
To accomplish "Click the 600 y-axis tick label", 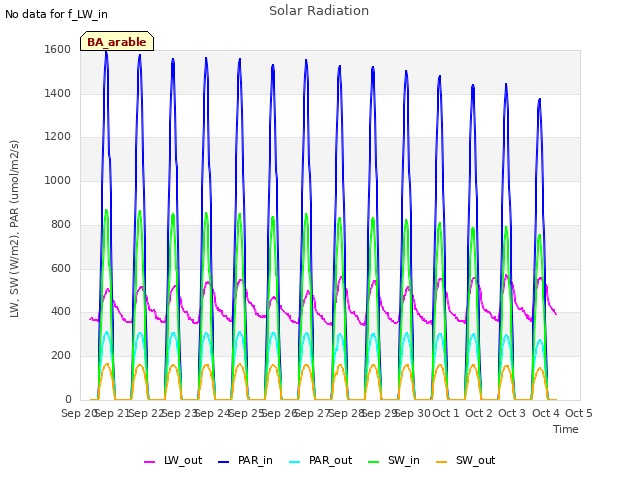I will [61, 269].
